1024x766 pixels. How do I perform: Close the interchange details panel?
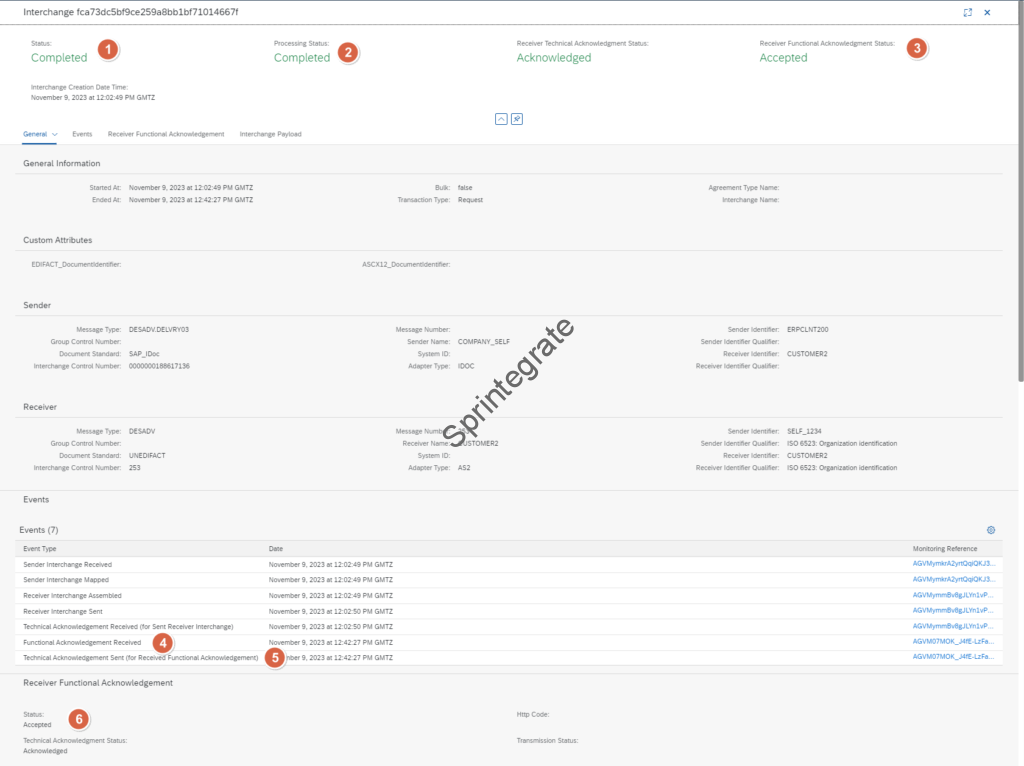tap(987, 12)
